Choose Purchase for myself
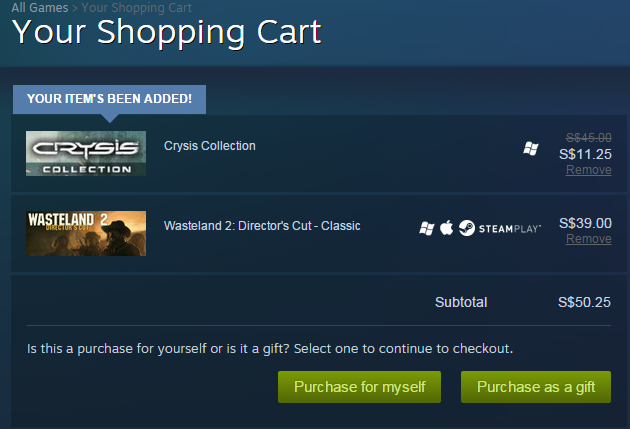Viewport: 630px width, 429px height. (x=360, y=387)
